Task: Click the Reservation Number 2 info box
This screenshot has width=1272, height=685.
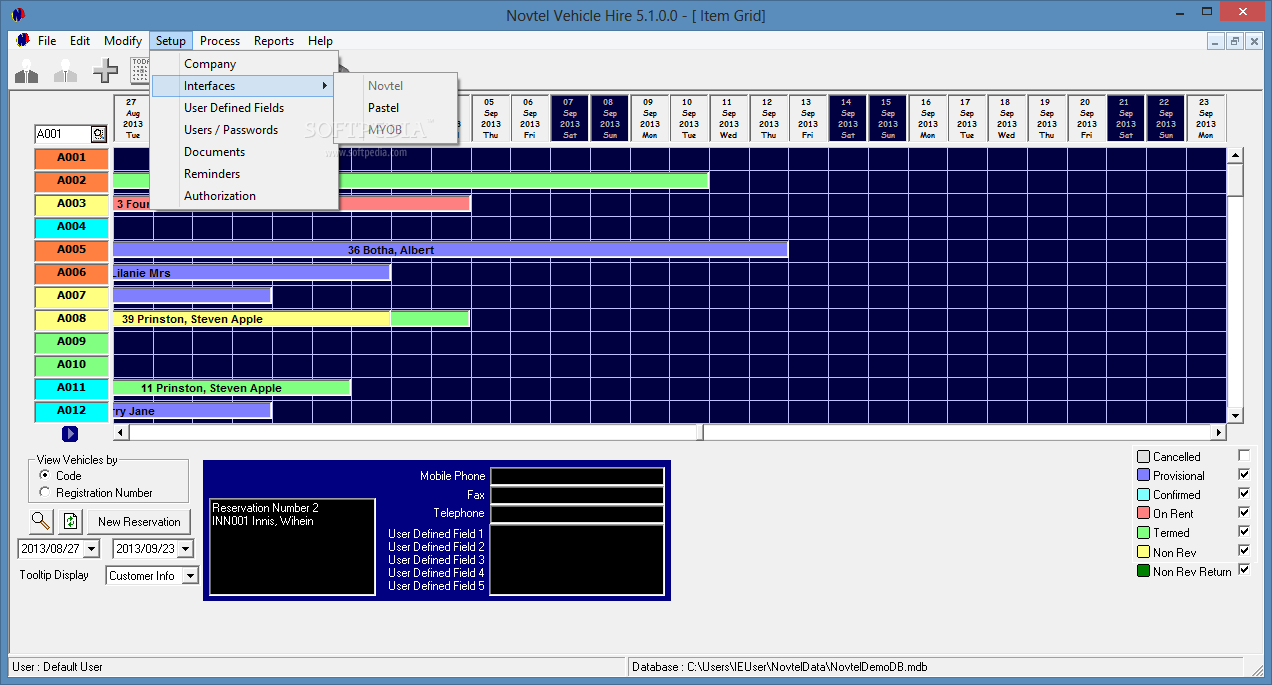Action: [x=292, y=546]
